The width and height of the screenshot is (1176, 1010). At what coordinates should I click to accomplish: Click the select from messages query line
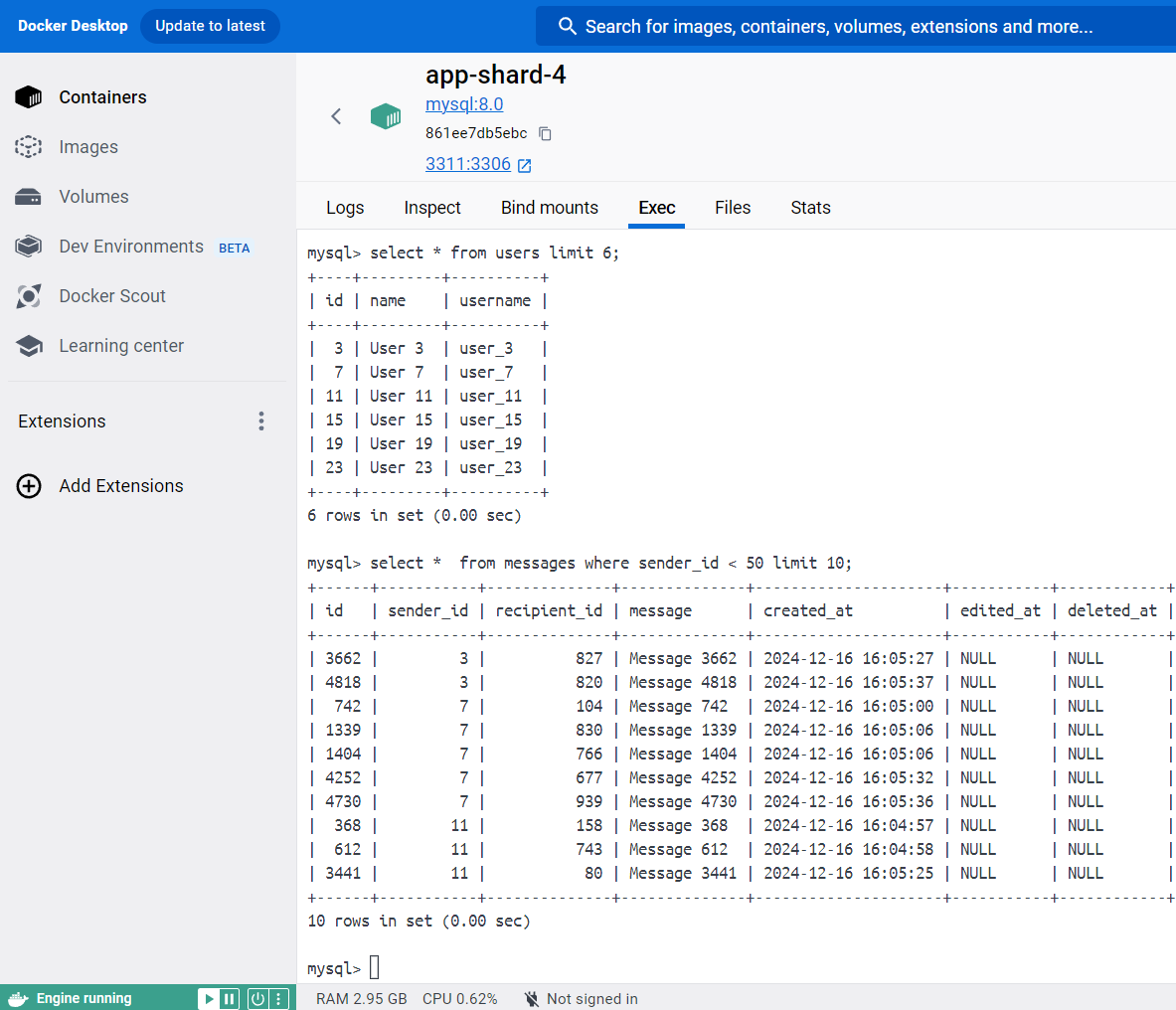pyautogui.click(x=579, y=563)
